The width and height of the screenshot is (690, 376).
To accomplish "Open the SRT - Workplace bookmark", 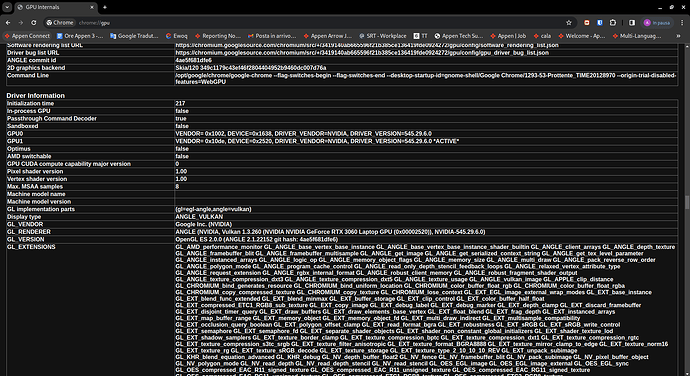I will tap(383, 36).
